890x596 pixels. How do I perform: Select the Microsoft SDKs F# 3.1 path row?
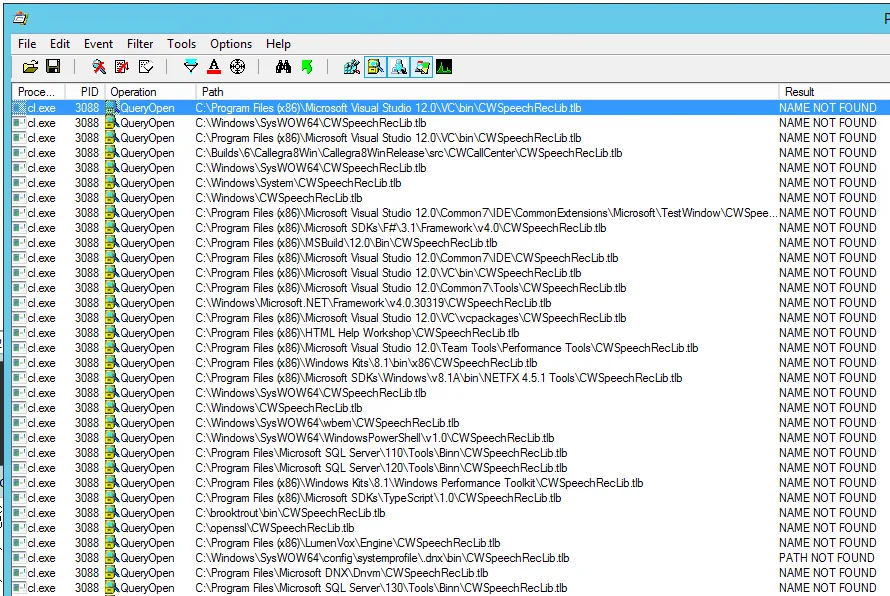coord(451,228)
